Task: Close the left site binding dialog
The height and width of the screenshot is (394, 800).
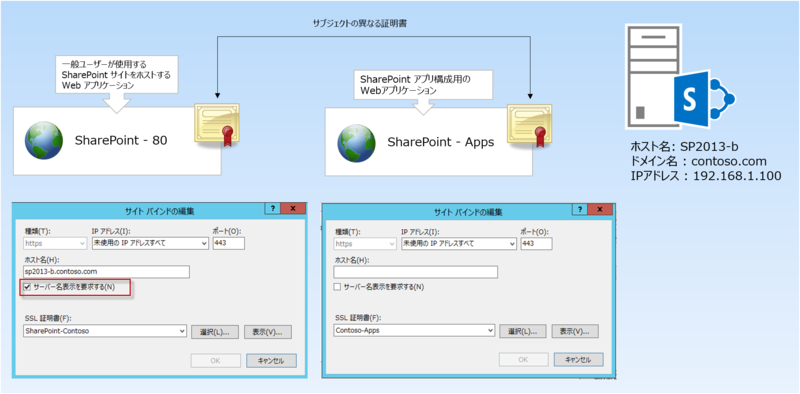Action: point(293,208)
